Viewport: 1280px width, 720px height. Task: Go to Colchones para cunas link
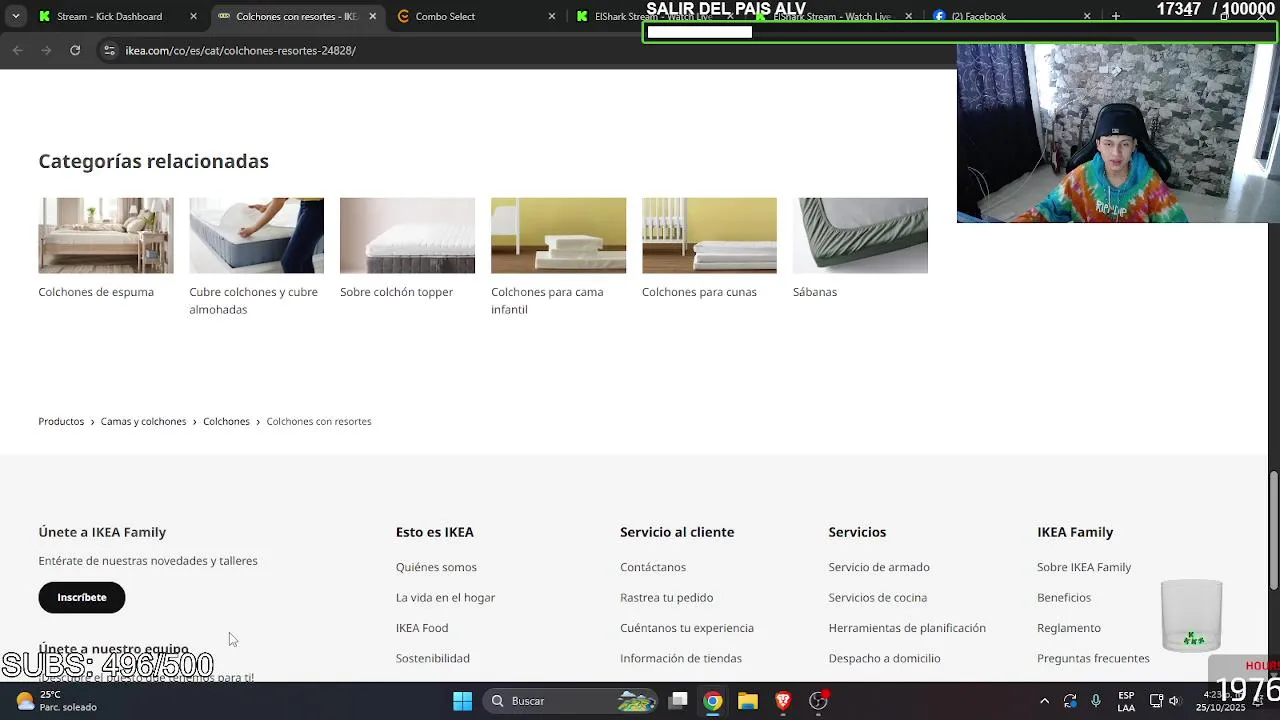click(699, 292)
